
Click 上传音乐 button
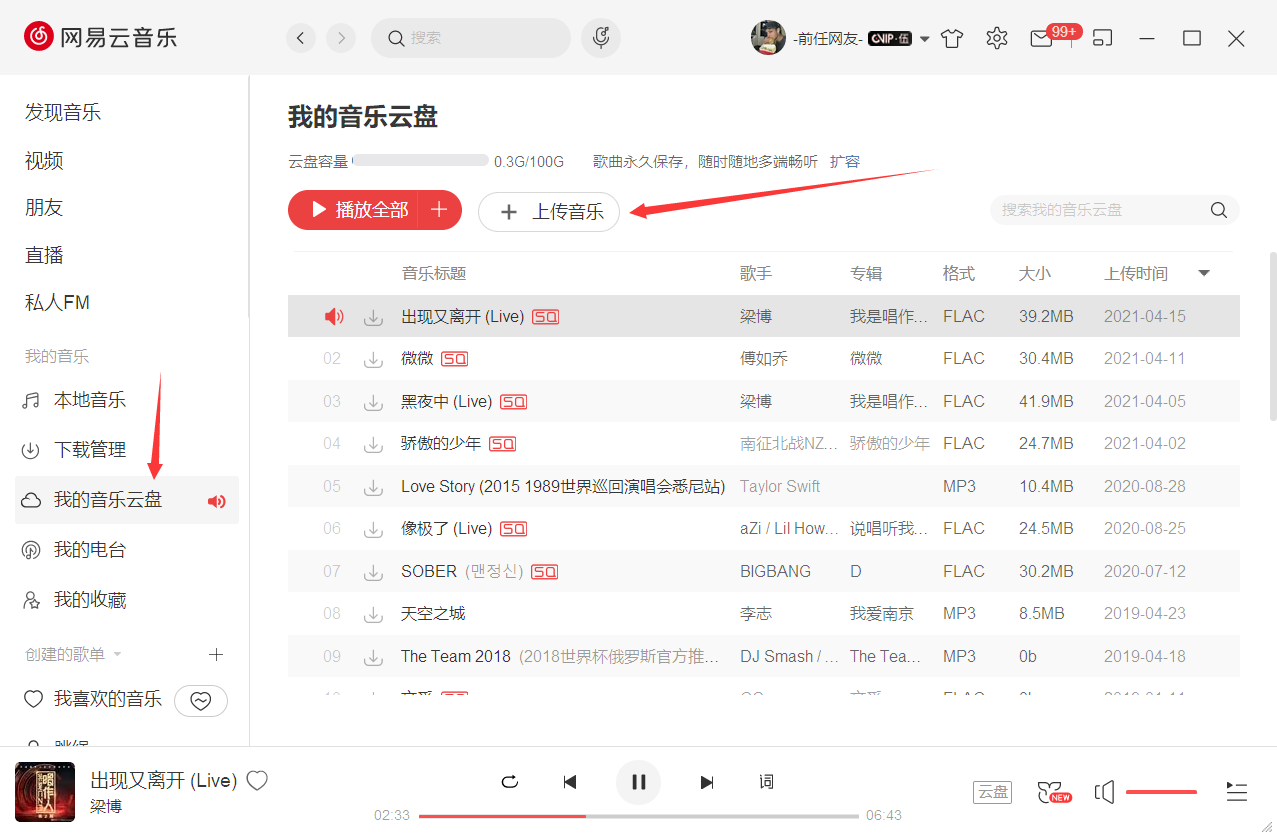click(x=549, y=212)
